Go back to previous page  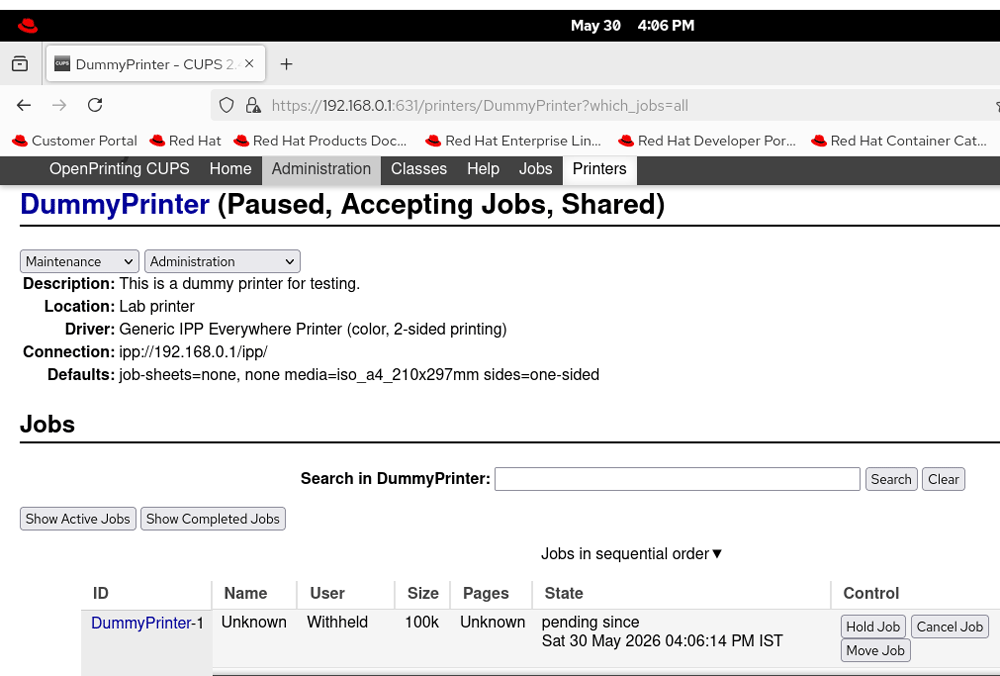24,105
